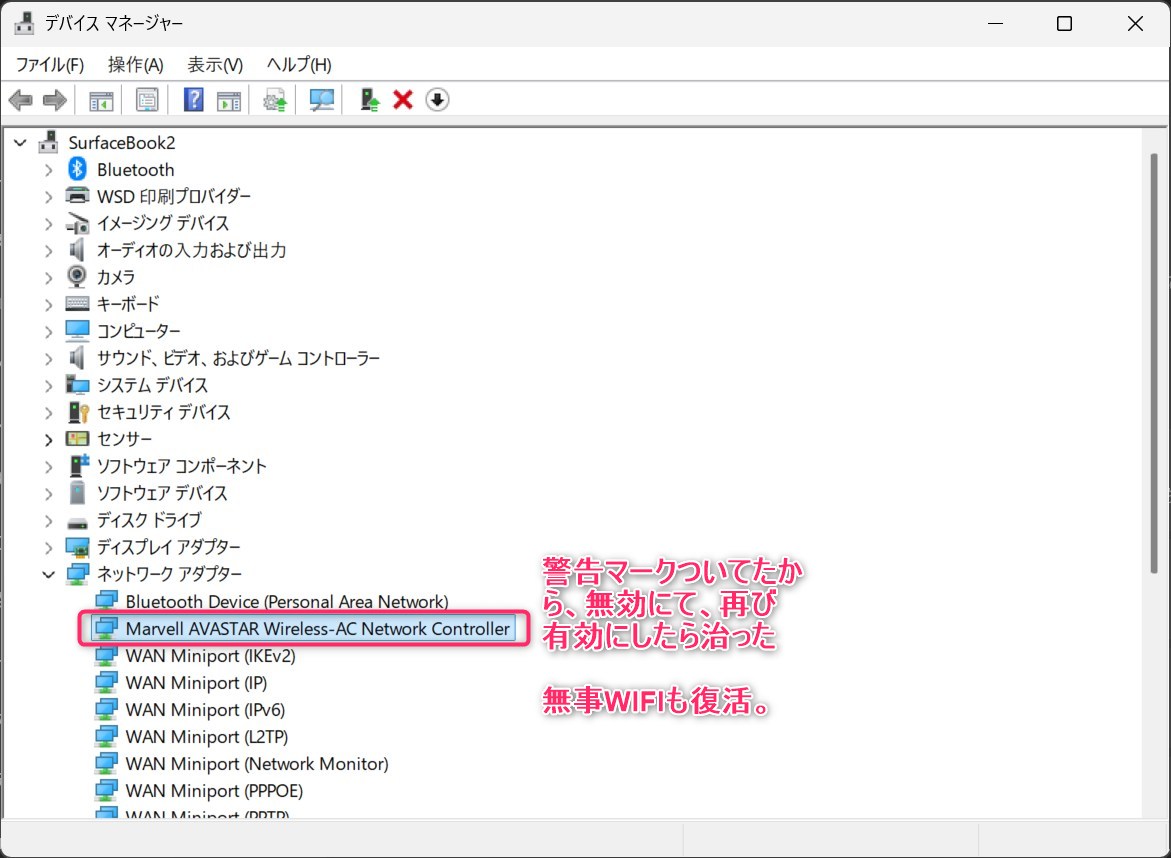Click the round down-arrow toolbar icon

(438, 99)
